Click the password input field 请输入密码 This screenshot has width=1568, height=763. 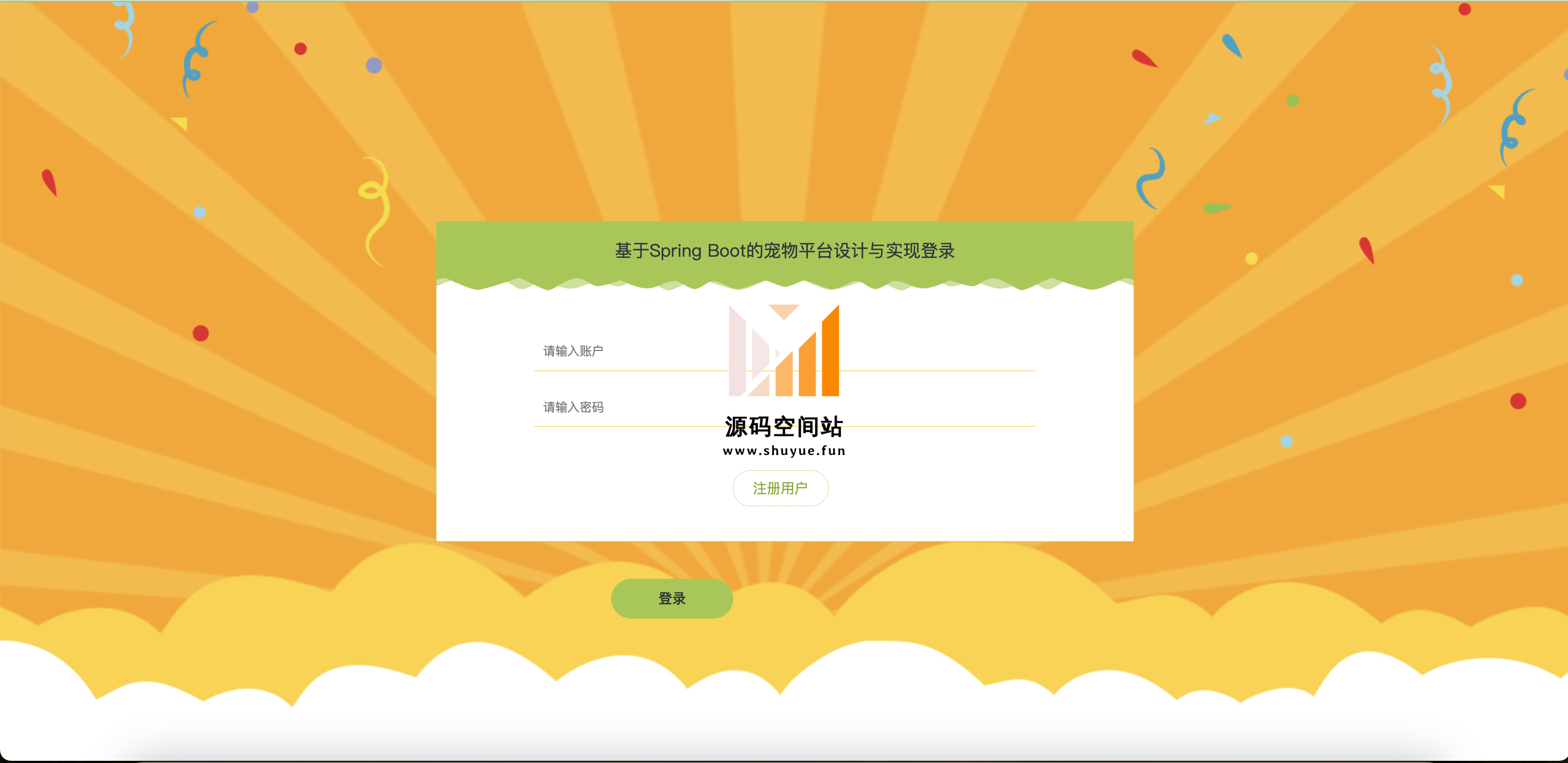click(785, 407)
